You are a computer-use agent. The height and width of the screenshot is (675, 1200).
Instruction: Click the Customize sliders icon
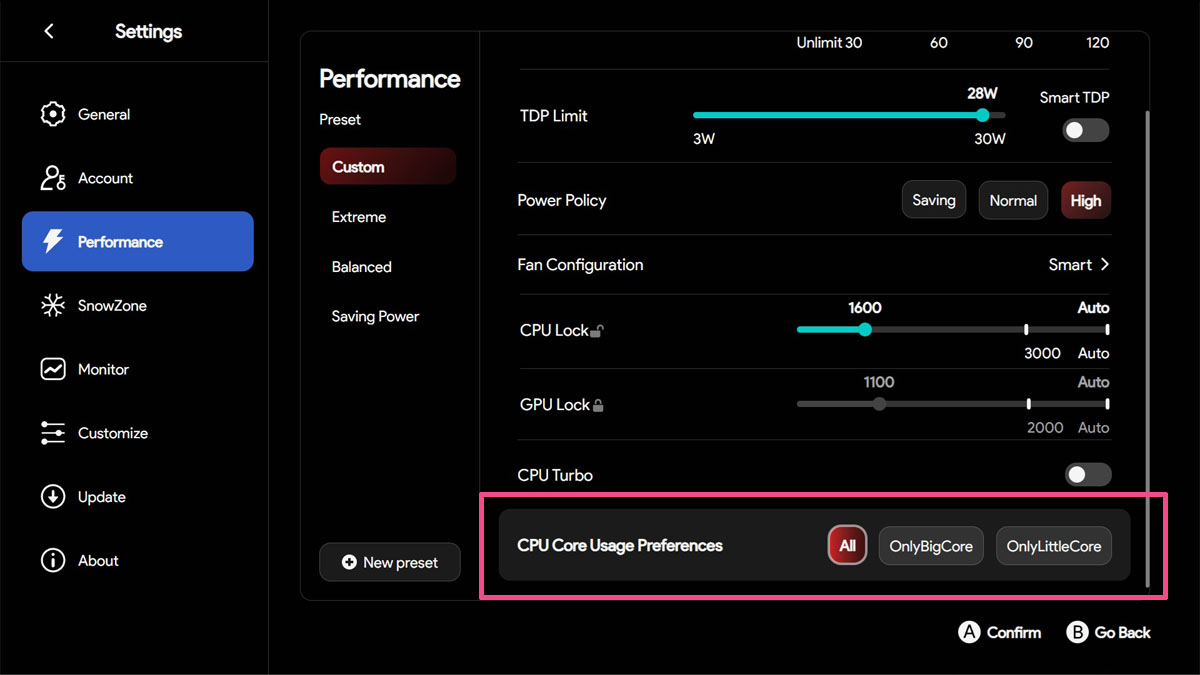[x=52, y=433]
